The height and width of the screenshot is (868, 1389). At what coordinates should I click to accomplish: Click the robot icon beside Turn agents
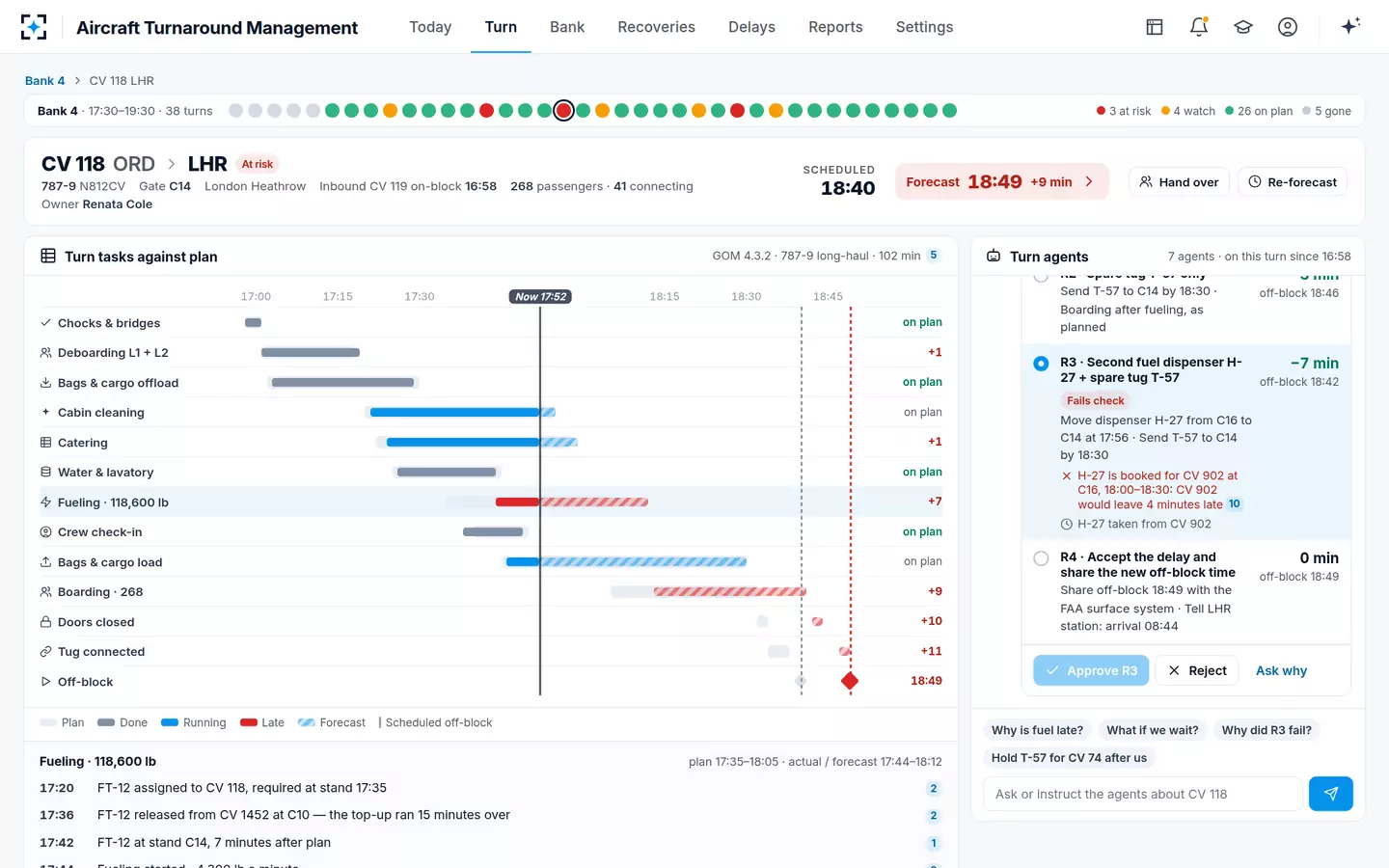[994, 256]
